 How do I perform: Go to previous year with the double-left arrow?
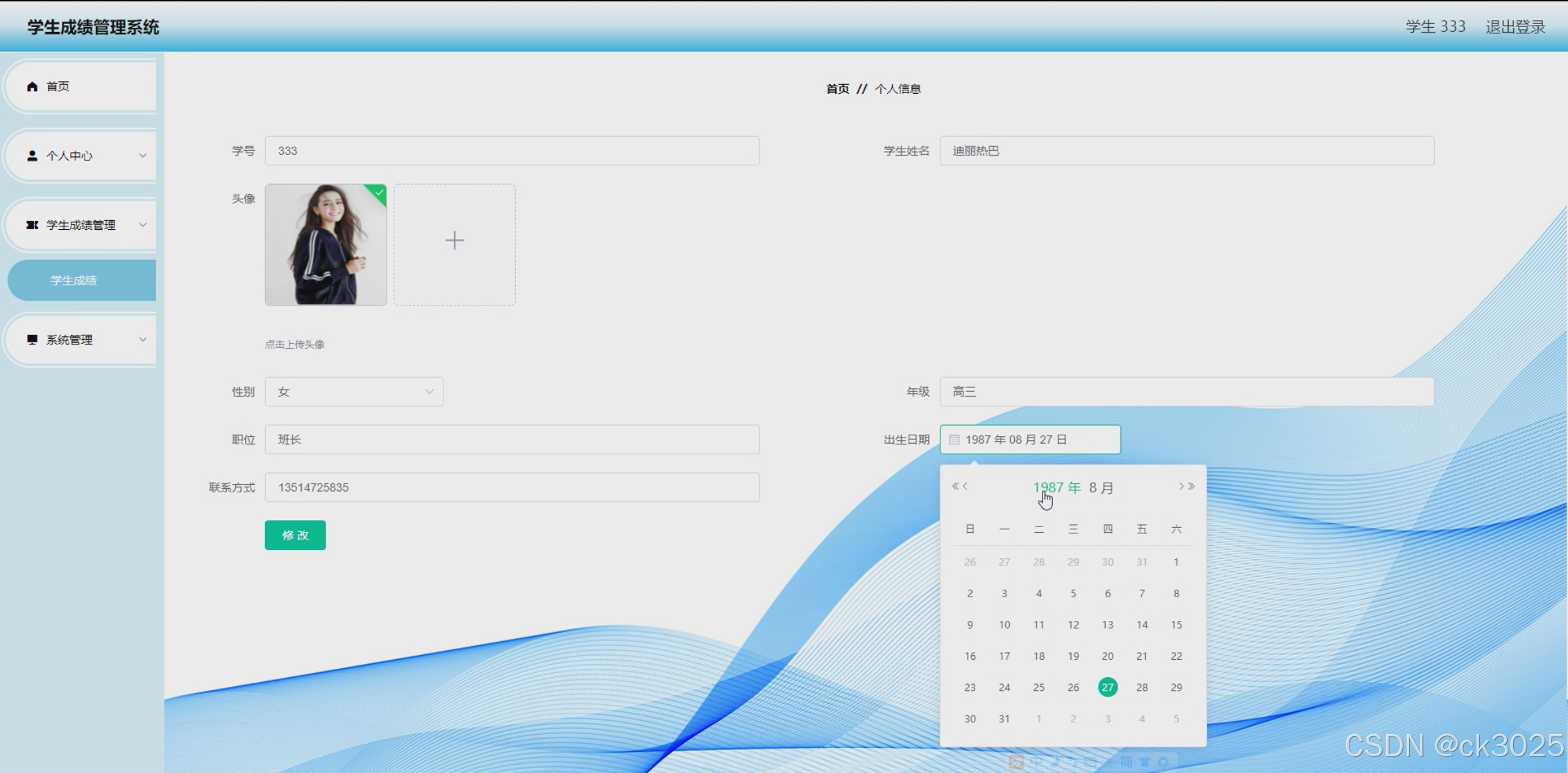point(955,486)
